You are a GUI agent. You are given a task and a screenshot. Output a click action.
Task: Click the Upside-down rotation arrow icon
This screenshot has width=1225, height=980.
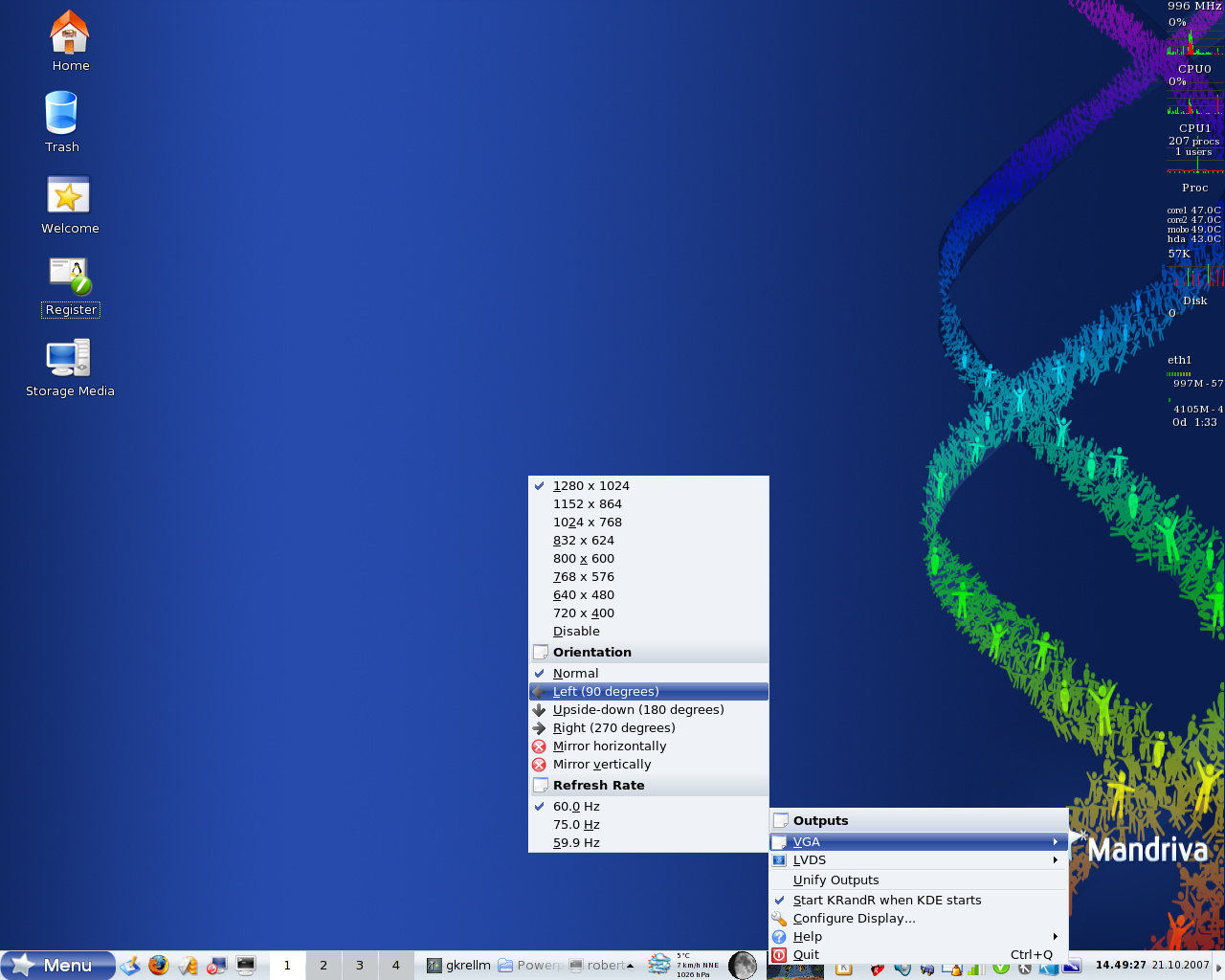[x=539, y=710]
